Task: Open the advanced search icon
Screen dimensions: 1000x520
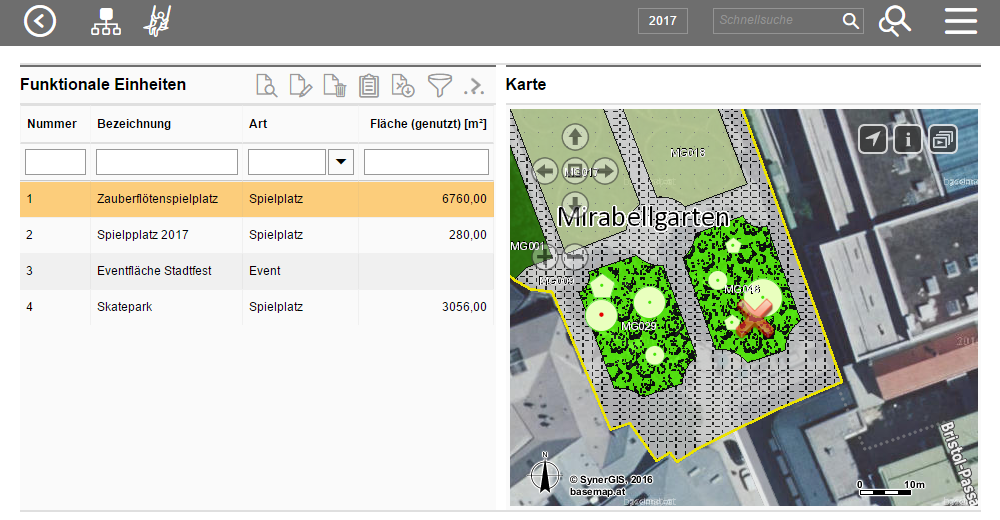Action: pyautogui.click(x=895, y=21)
